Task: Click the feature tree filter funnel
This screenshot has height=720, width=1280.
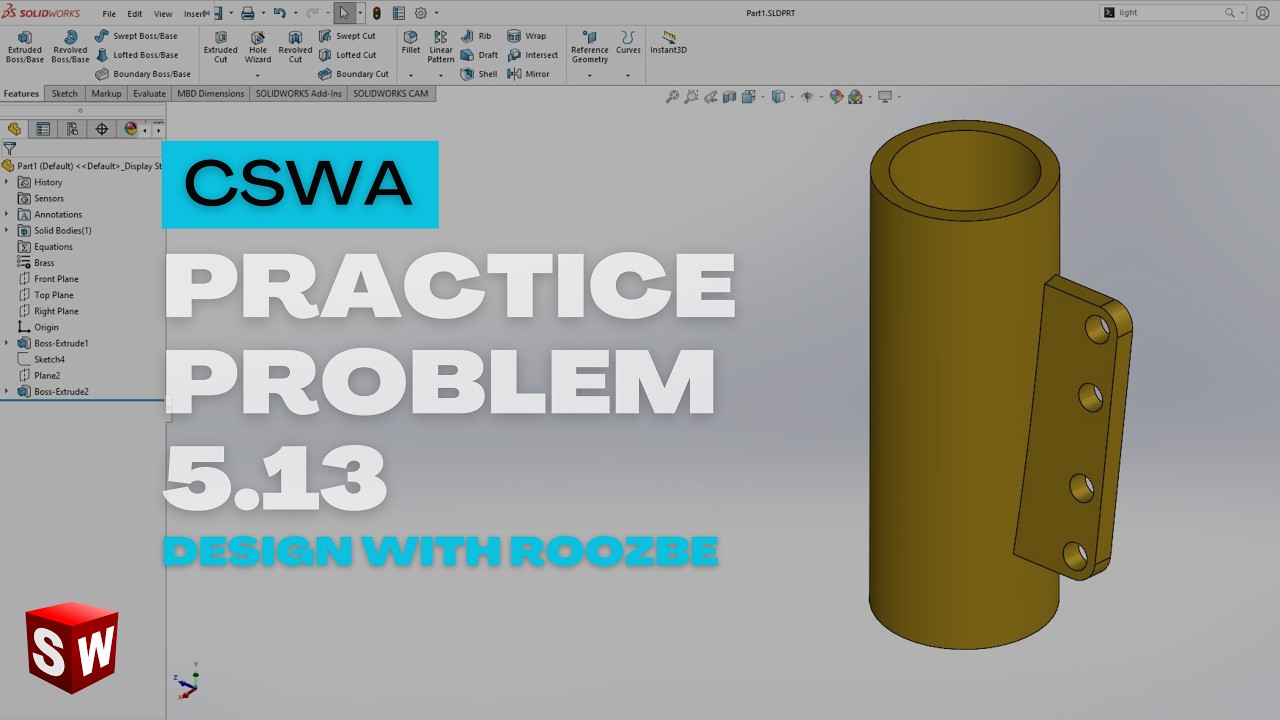Action: click(x=10, y=149)
